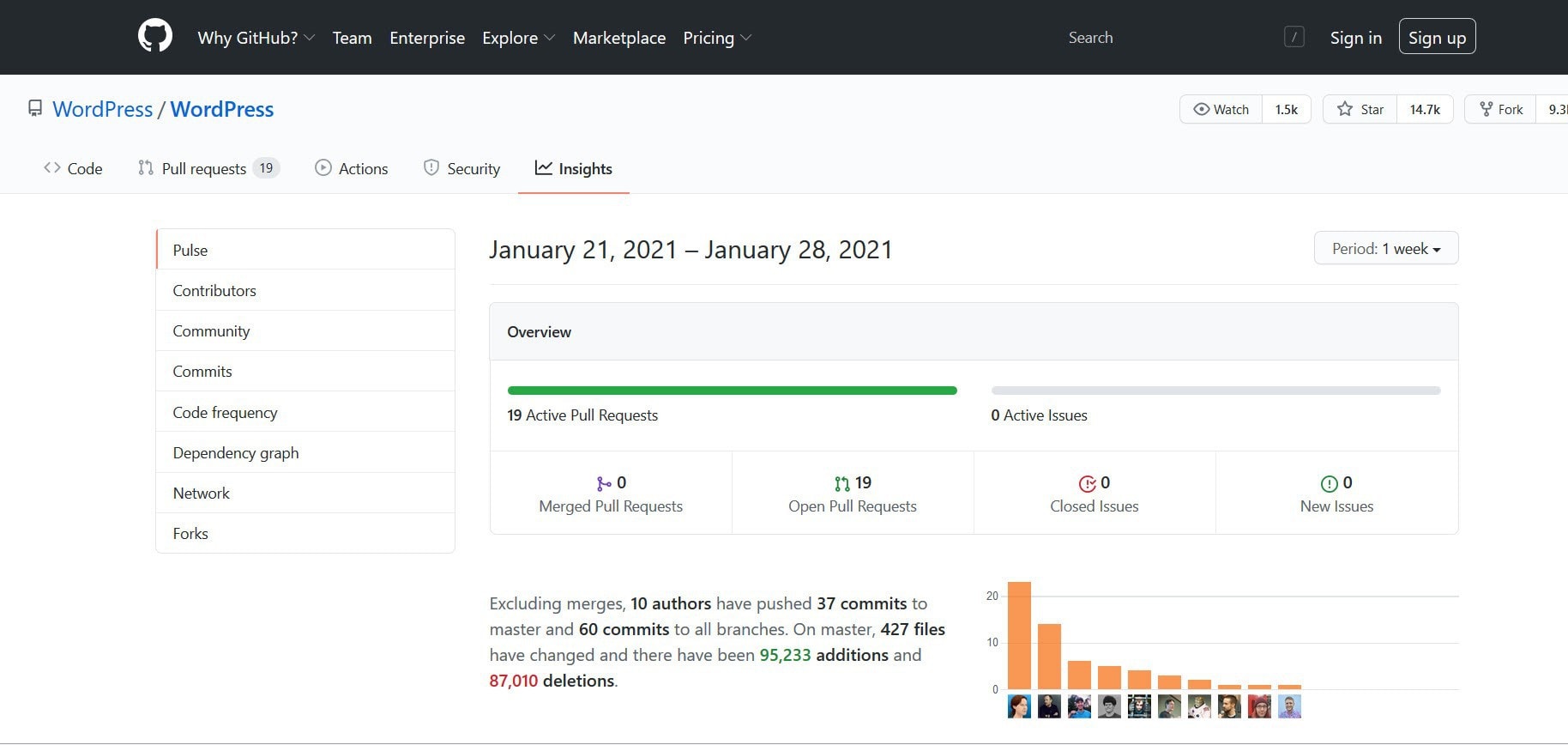The height and width of the screenshot is (745, 1568).
Task: Click the red closed issues icon
Action: (x=1088, y=484)
